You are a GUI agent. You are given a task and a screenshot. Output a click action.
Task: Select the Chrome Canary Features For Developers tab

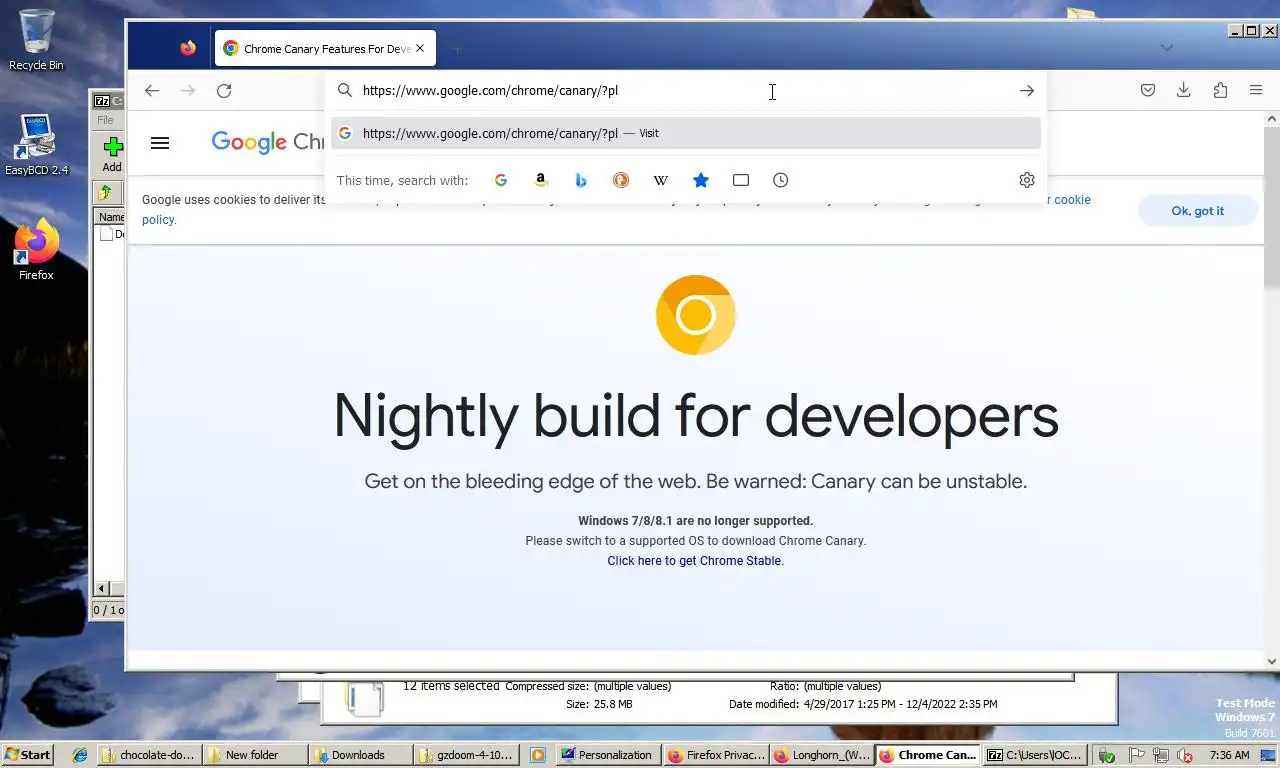(325, 48)
